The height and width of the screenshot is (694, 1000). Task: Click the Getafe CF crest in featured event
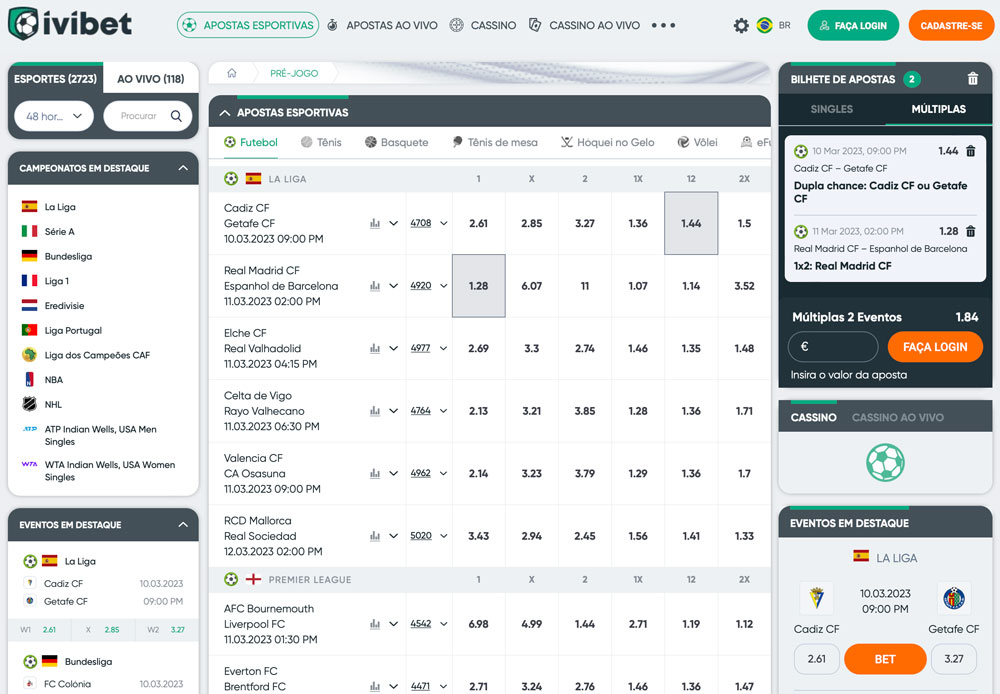(954, 598)
